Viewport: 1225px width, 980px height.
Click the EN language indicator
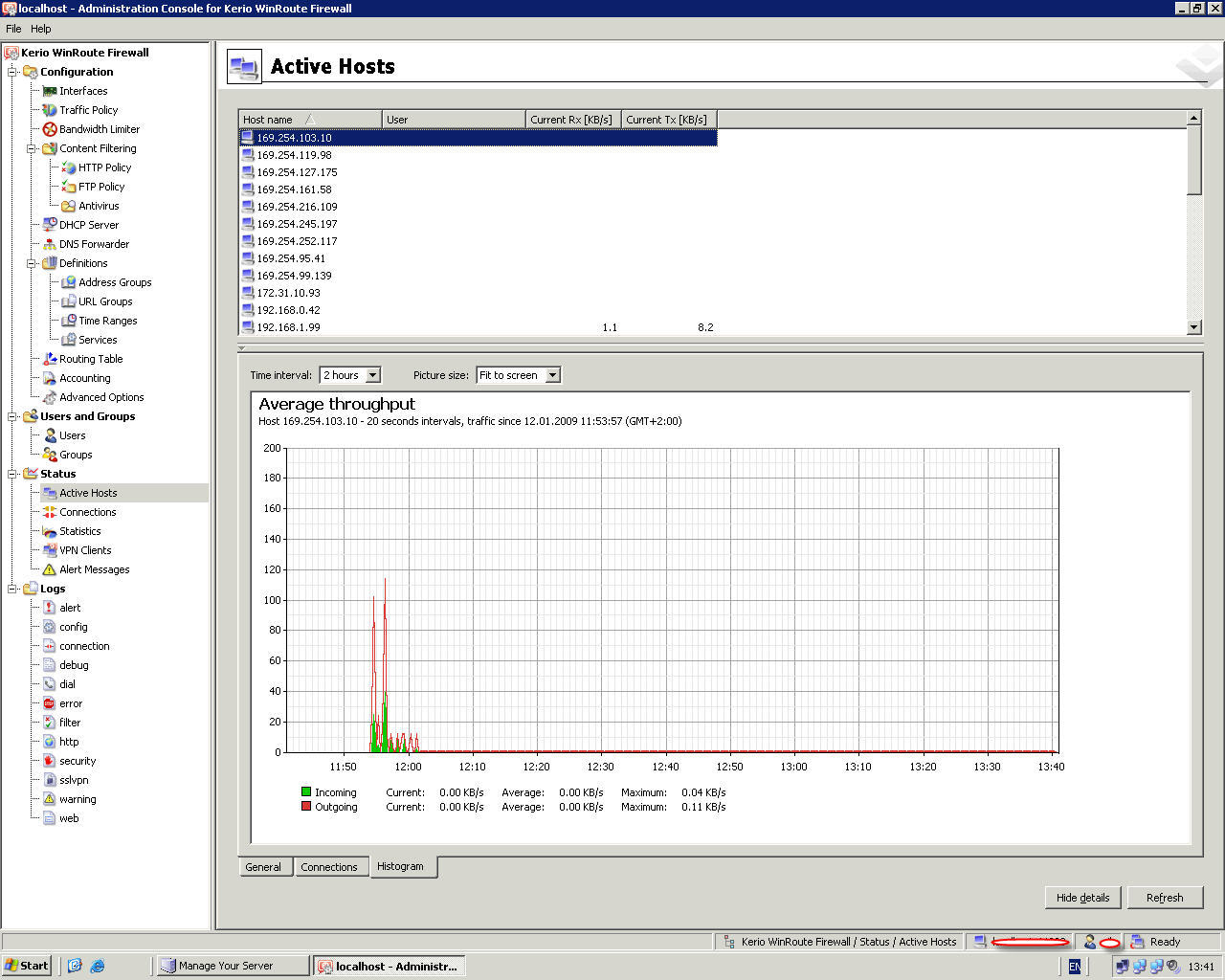point(1075,967)
